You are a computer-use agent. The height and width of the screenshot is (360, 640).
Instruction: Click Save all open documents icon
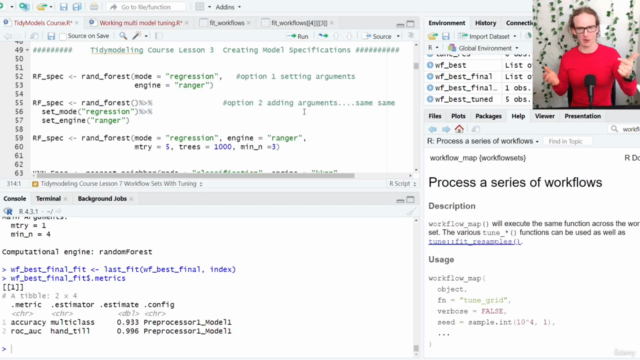tap(77, 7)
